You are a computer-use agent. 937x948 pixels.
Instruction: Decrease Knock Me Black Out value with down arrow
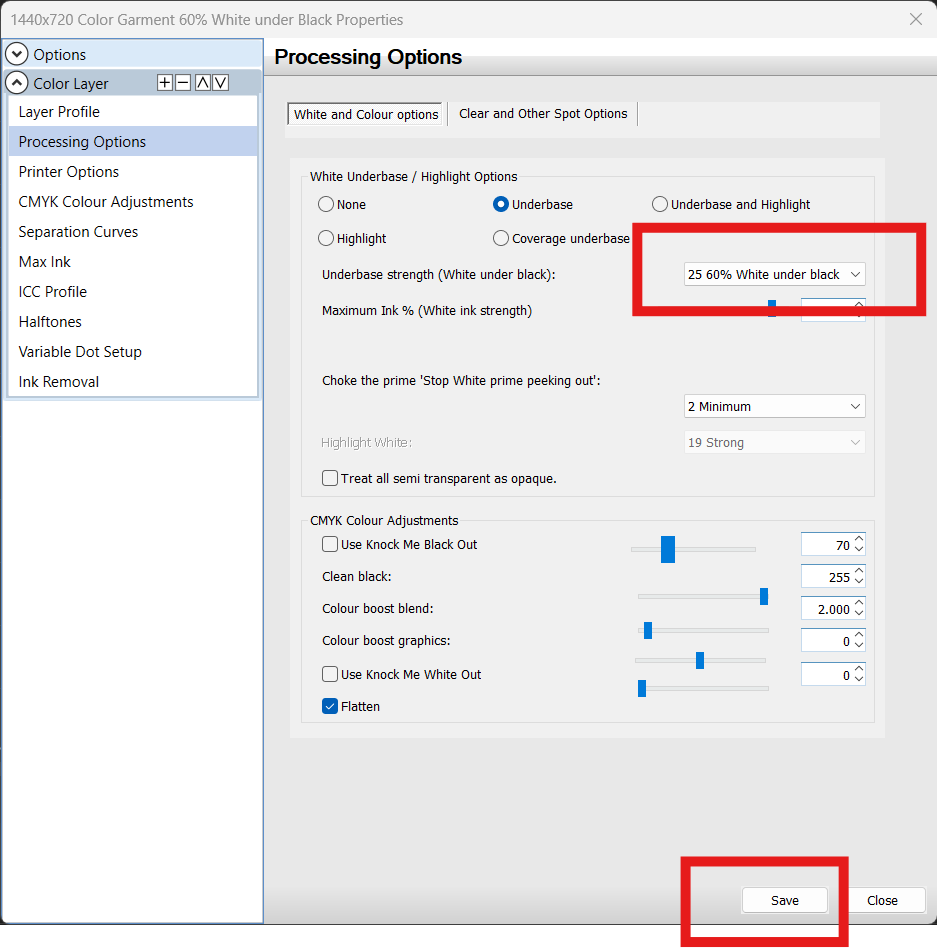[859, 550]
